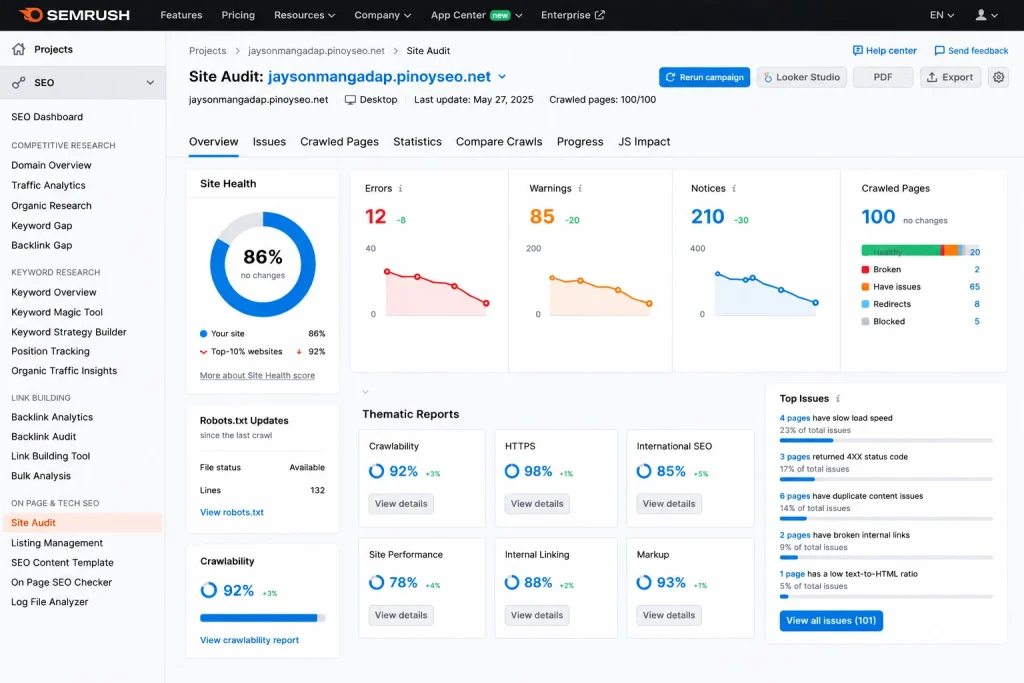Open Backlink Audit in sidebar
This screenshot has width=1024, height=683.
point(44,436)
